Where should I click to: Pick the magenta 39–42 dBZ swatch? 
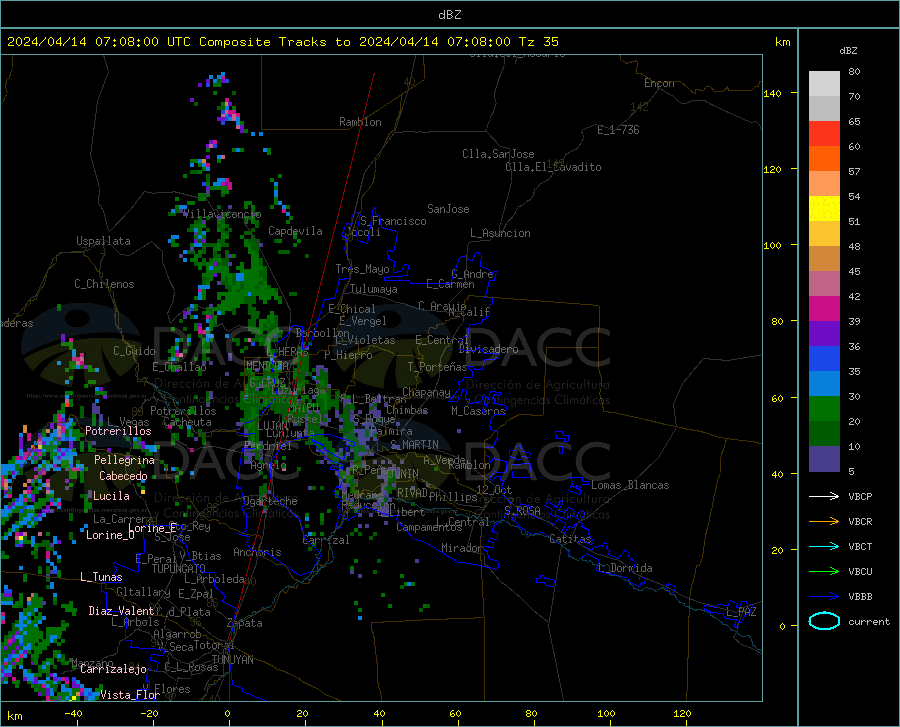click(x=824, y=309)
